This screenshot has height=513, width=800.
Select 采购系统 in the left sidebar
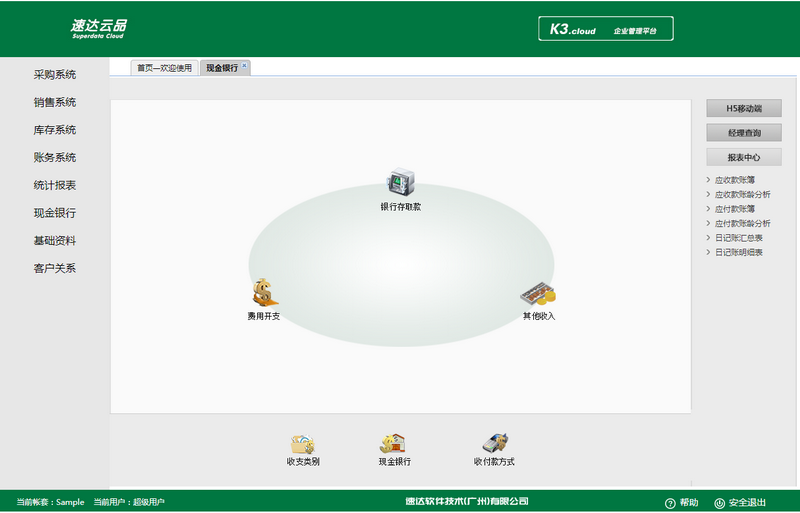click(x=55, y=75)
